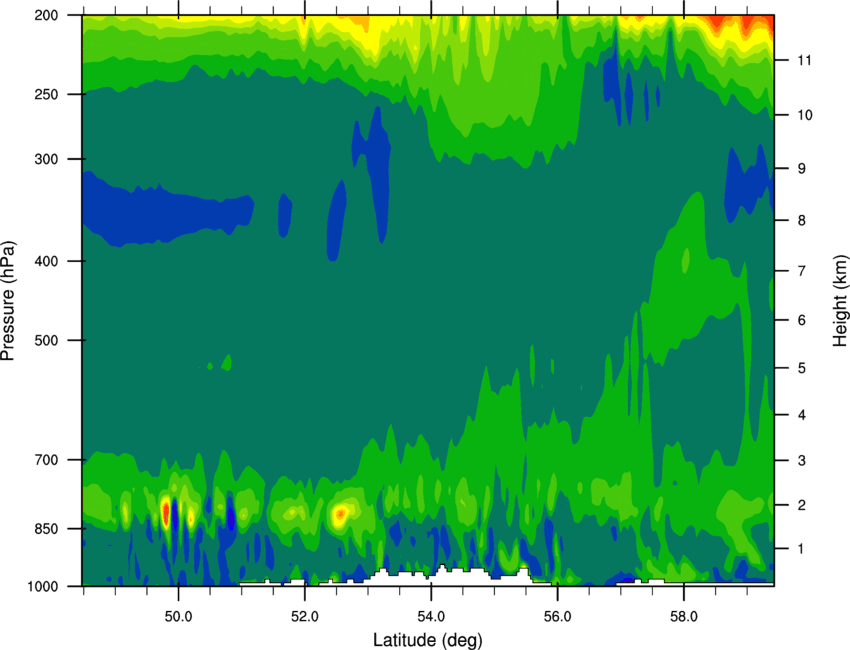Viewport: 850px width, 650px height.
Task: Select the 300 pressure tick label
Action: 46,159
